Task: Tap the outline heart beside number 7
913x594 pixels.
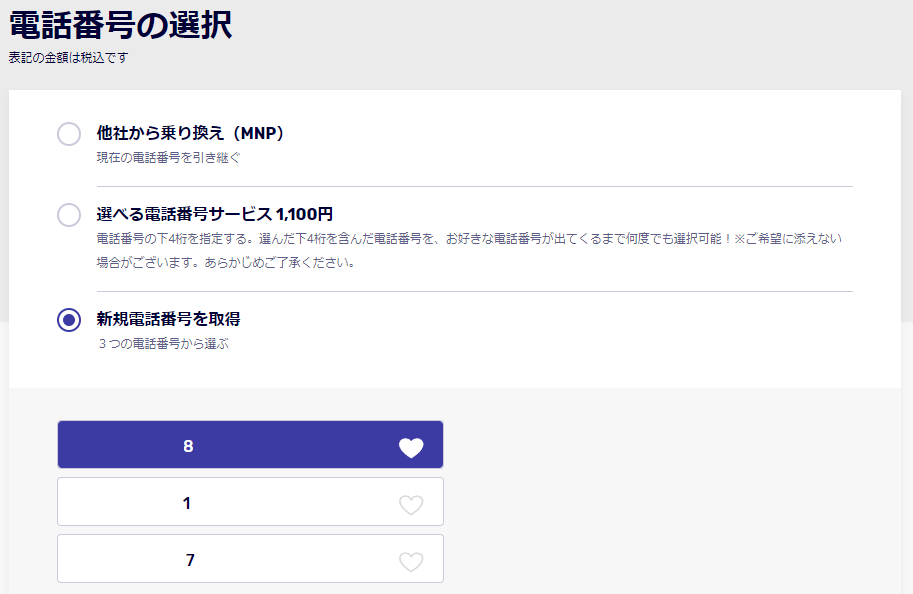Action: 411,561
